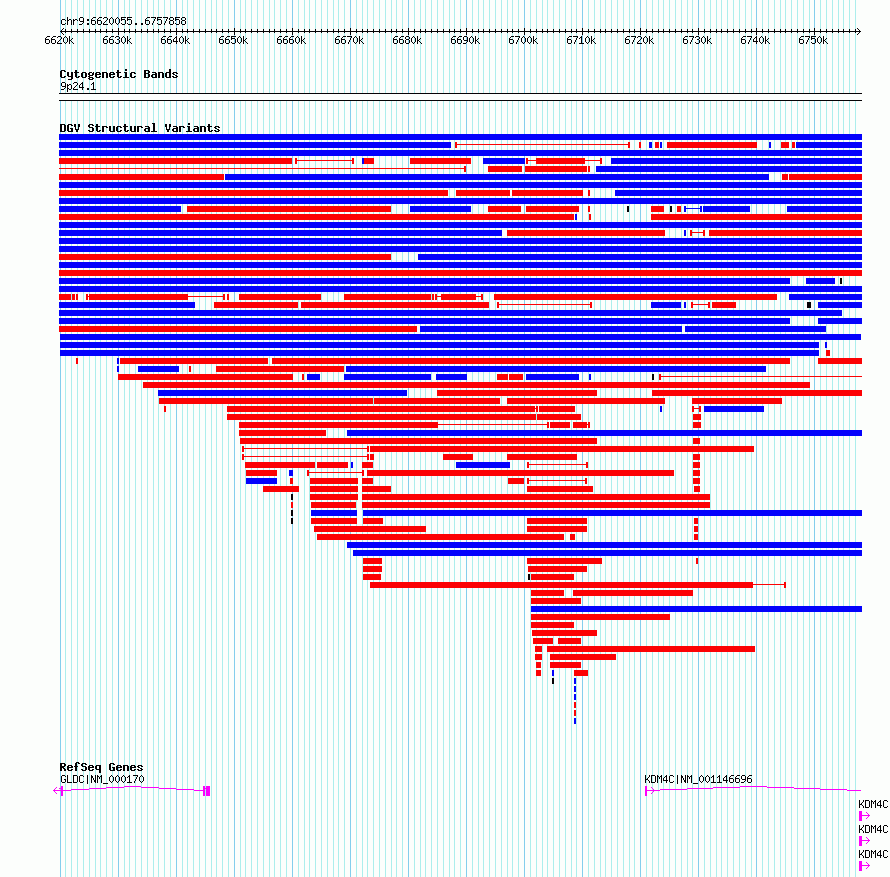Click the lowest small variant mark in DGV track
Screen dimensions: 890x877
coord(575,721)
